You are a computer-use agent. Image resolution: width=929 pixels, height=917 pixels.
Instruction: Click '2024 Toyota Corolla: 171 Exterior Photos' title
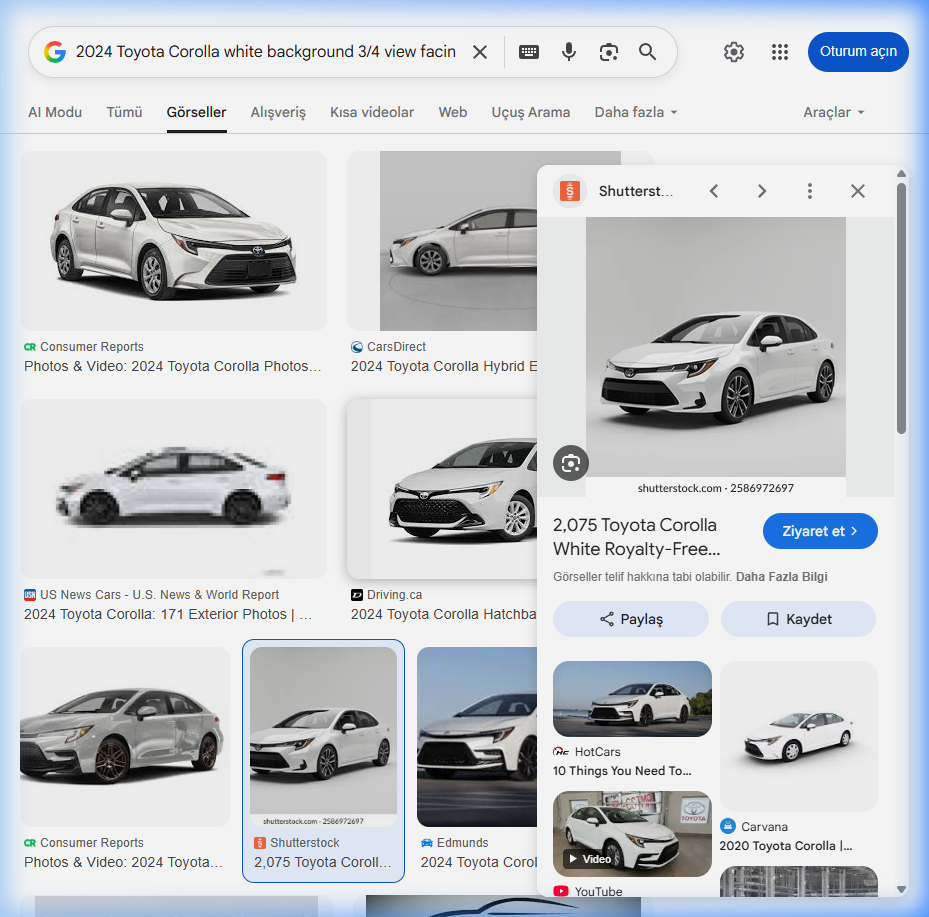pyautogui.click(x=168, y=614)
